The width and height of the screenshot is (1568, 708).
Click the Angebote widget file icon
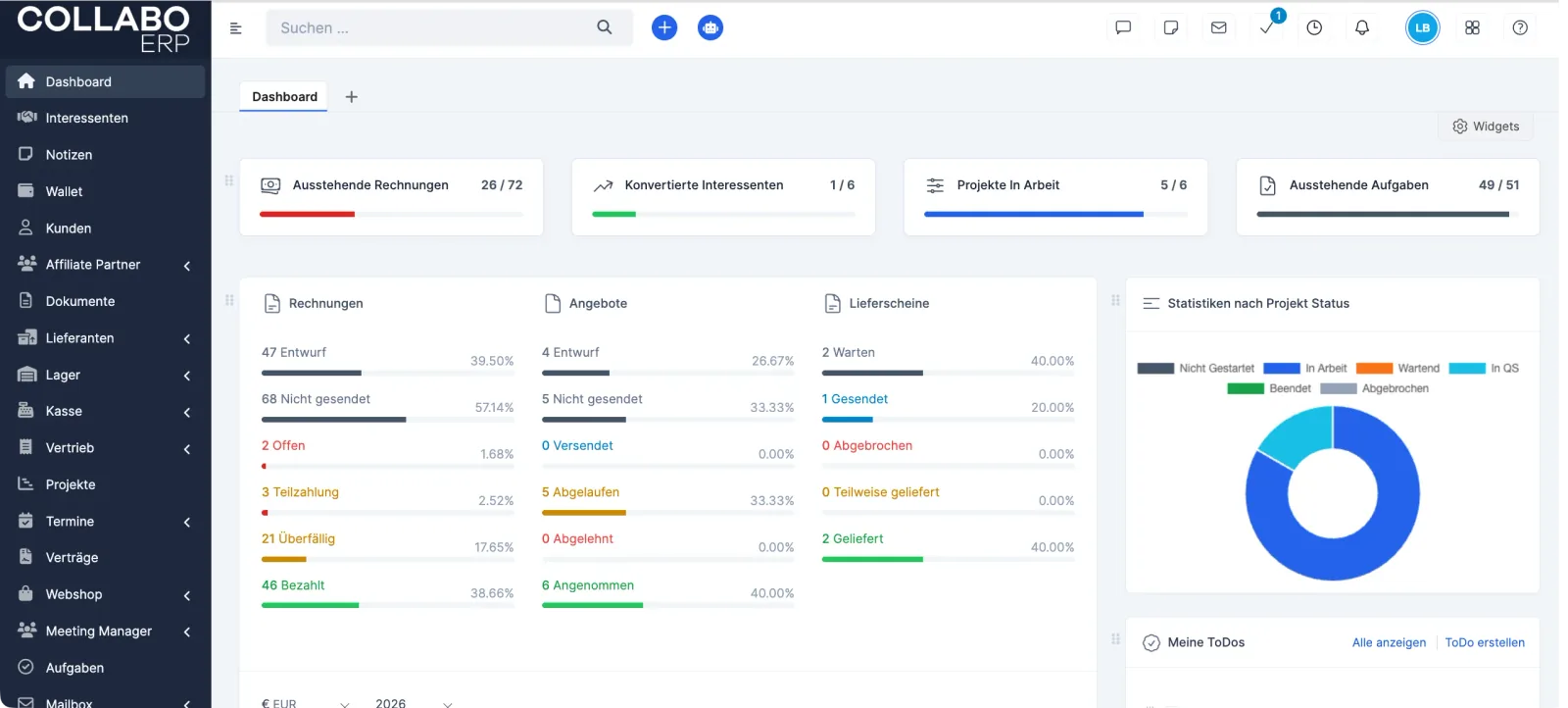point(553,304)
